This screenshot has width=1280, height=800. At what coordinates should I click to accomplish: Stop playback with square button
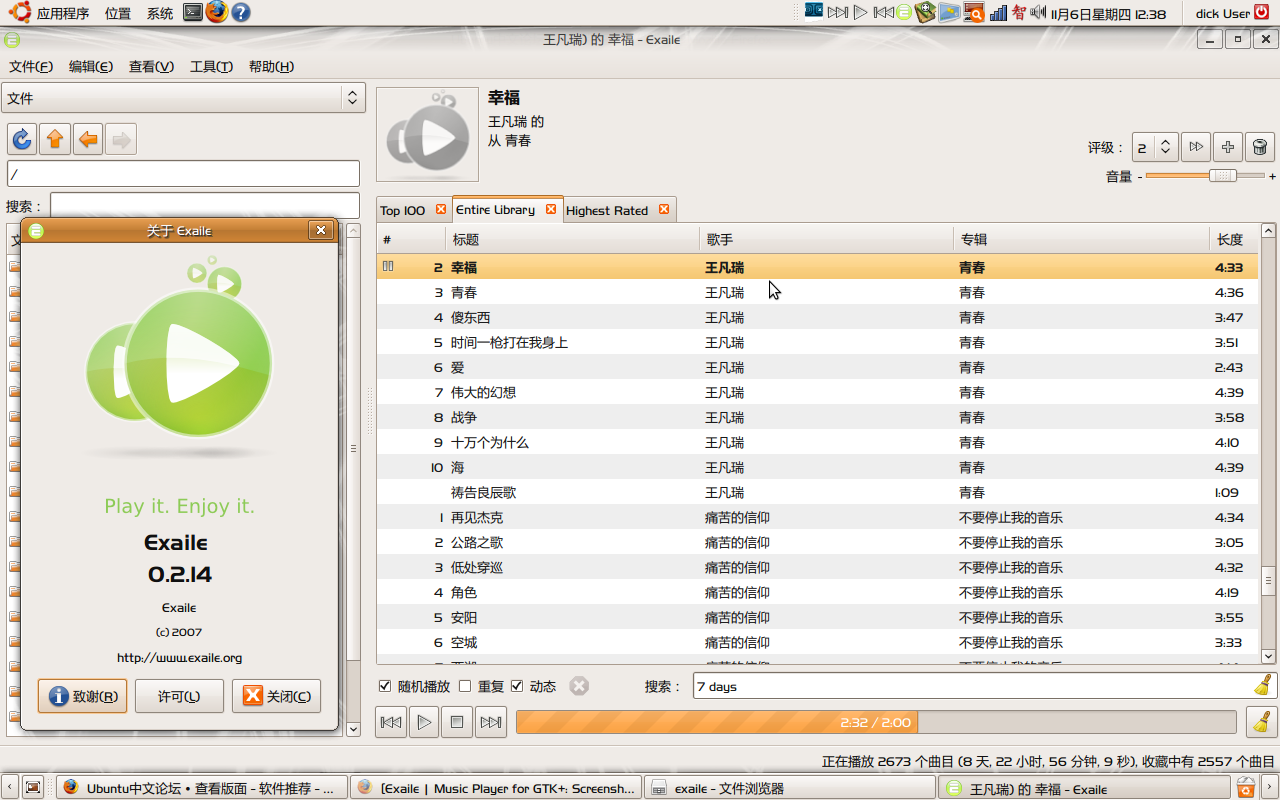pos(457,722)
